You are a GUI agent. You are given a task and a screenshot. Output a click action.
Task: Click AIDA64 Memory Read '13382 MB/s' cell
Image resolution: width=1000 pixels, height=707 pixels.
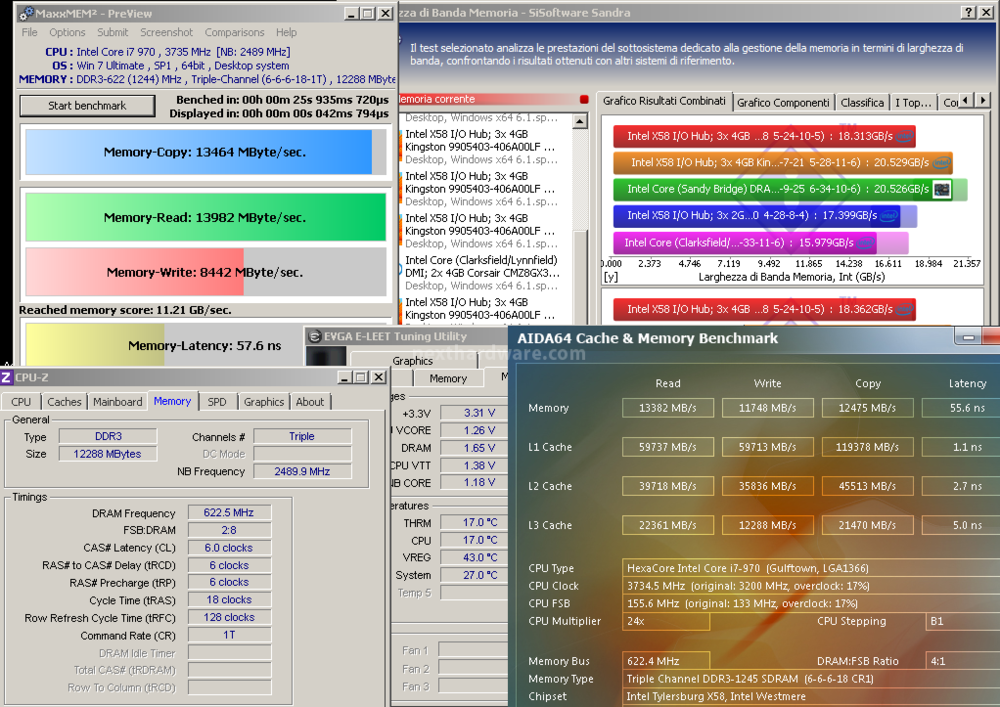(x=668, y=408)
